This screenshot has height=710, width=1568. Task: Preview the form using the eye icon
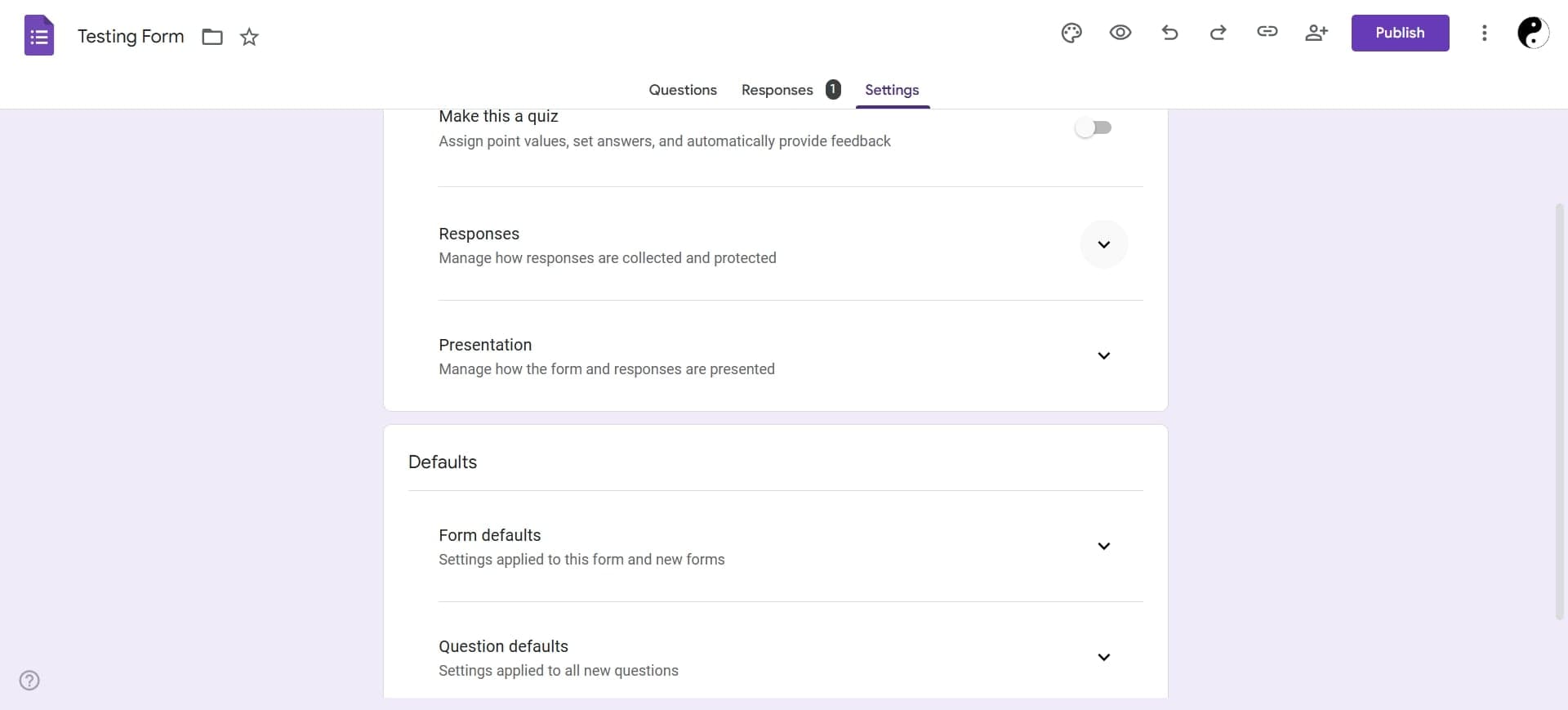click(1120, 33)
